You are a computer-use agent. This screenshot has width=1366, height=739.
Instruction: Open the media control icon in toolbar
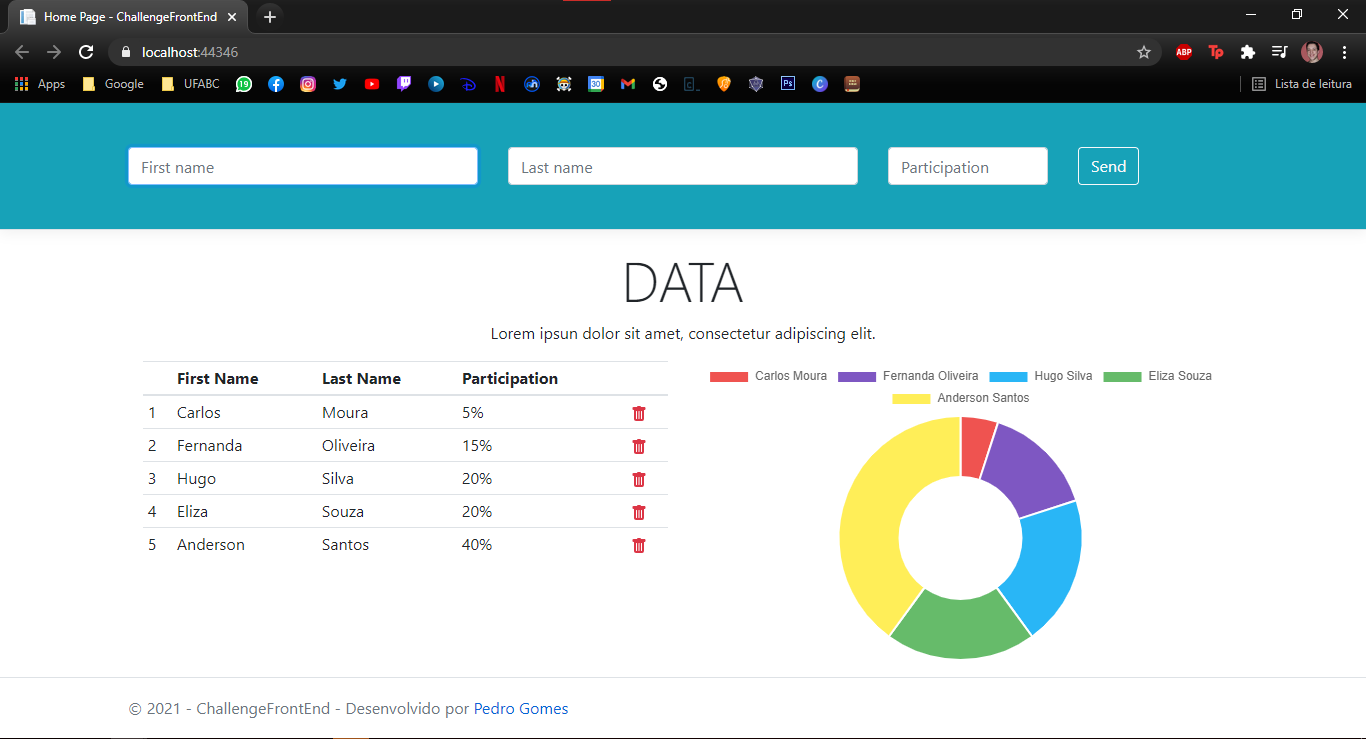pyautogui.click(x=1279, y=52)
